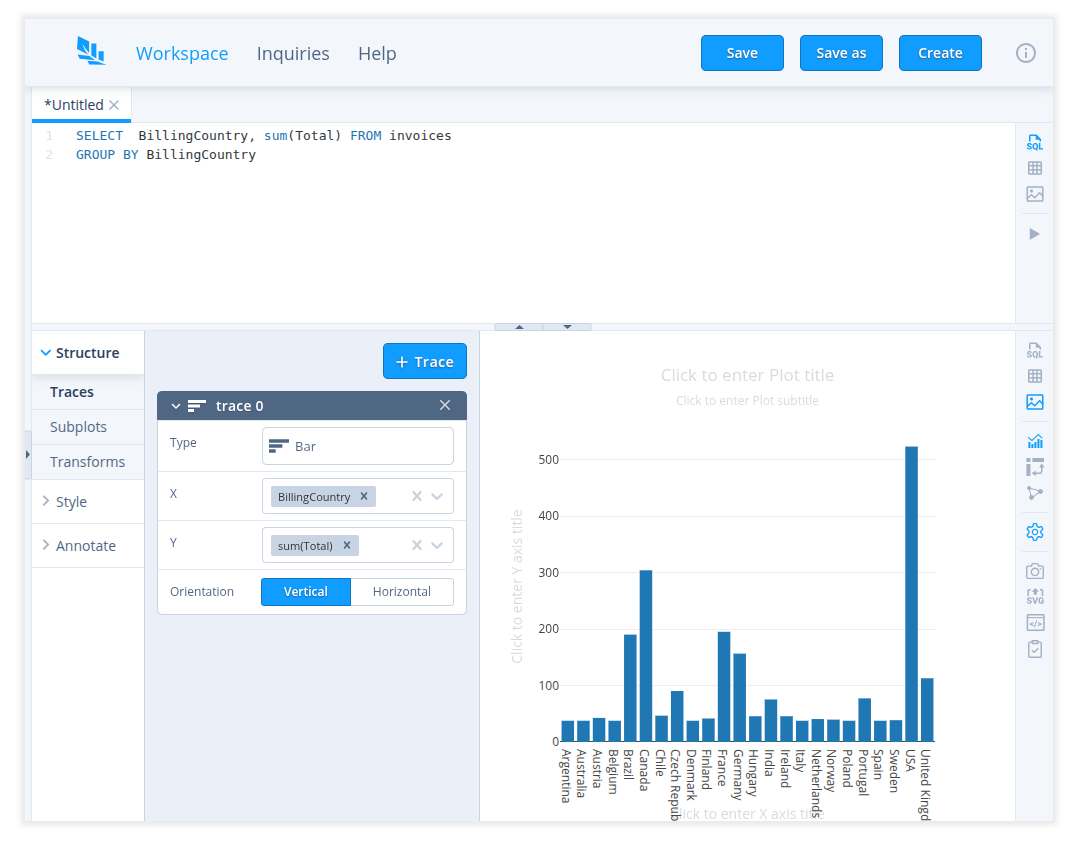Click the Save as button
The height and width of the screenshot is (841, 1078).
pyautogui.click(x=841, y=54)
